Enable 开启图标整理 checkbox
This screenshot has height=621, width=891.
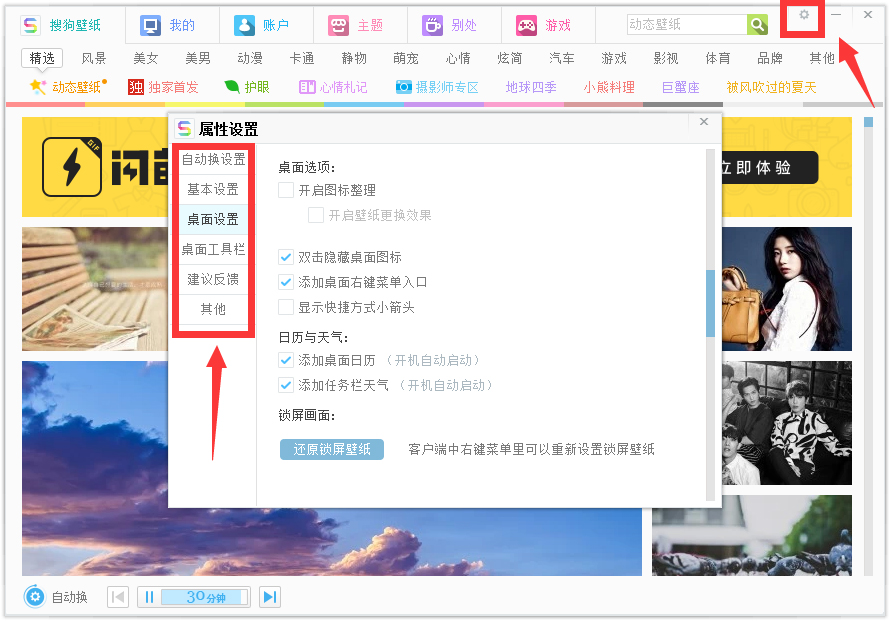[x=286, y=189]
